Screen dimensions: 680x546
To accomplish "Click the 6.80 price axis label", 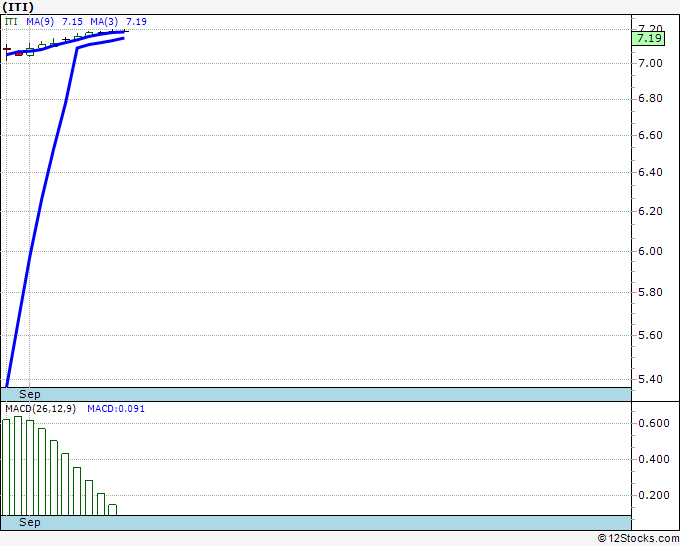I will pos(651,98).
